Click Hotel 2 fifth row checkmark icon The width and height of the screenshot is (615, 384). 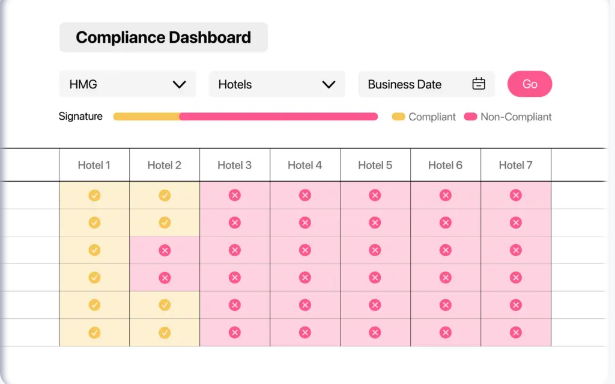point(165,305)
